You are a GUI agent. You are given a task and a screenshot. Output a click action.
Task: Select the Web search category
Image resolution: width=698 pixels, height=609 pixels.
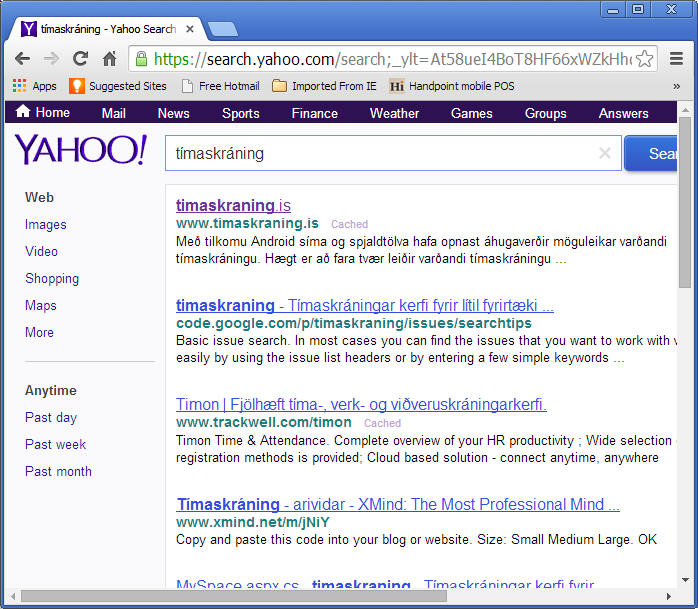click(39, 197)
